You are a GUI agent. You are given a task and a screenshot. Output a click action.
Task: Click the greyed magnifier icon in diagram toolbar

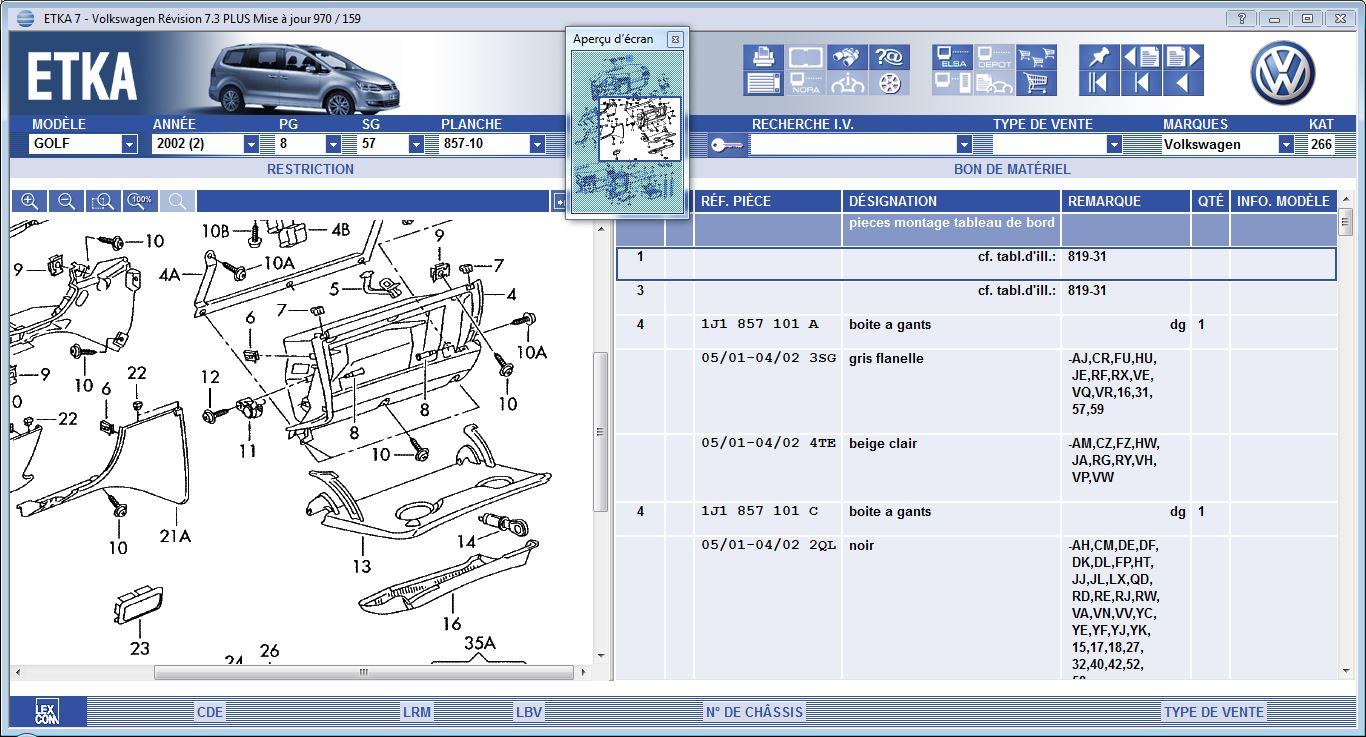click(x=177, y=201)
